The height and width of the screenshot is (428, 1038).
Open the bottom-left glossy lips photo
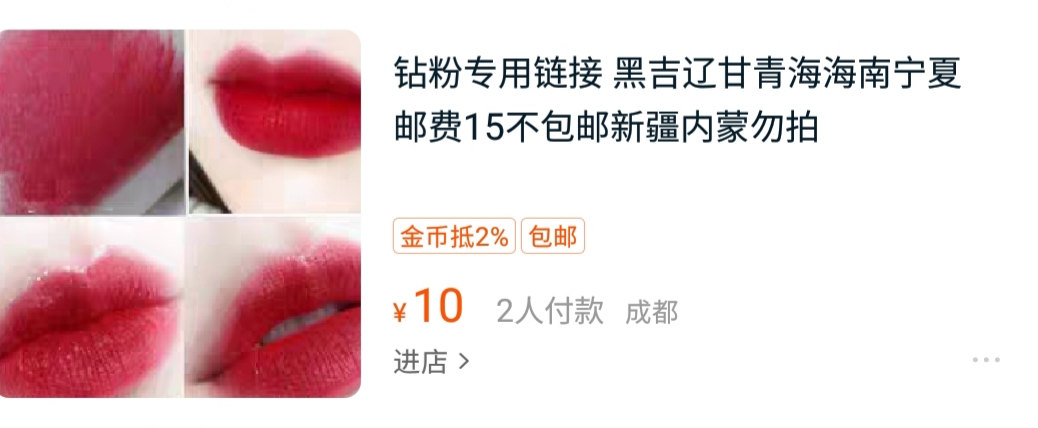tap(91, 308)
